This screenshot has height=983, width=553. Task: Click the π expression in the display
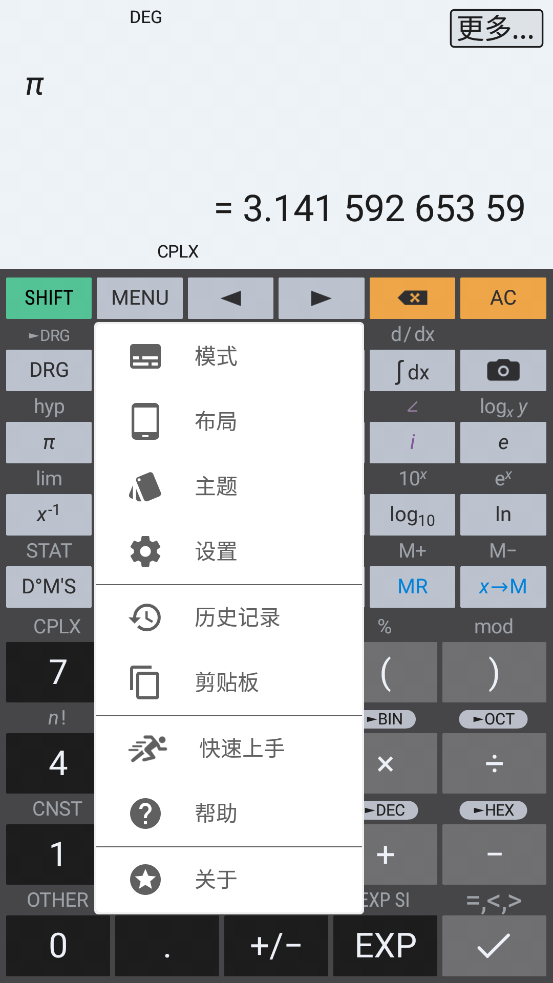[34, 84]
